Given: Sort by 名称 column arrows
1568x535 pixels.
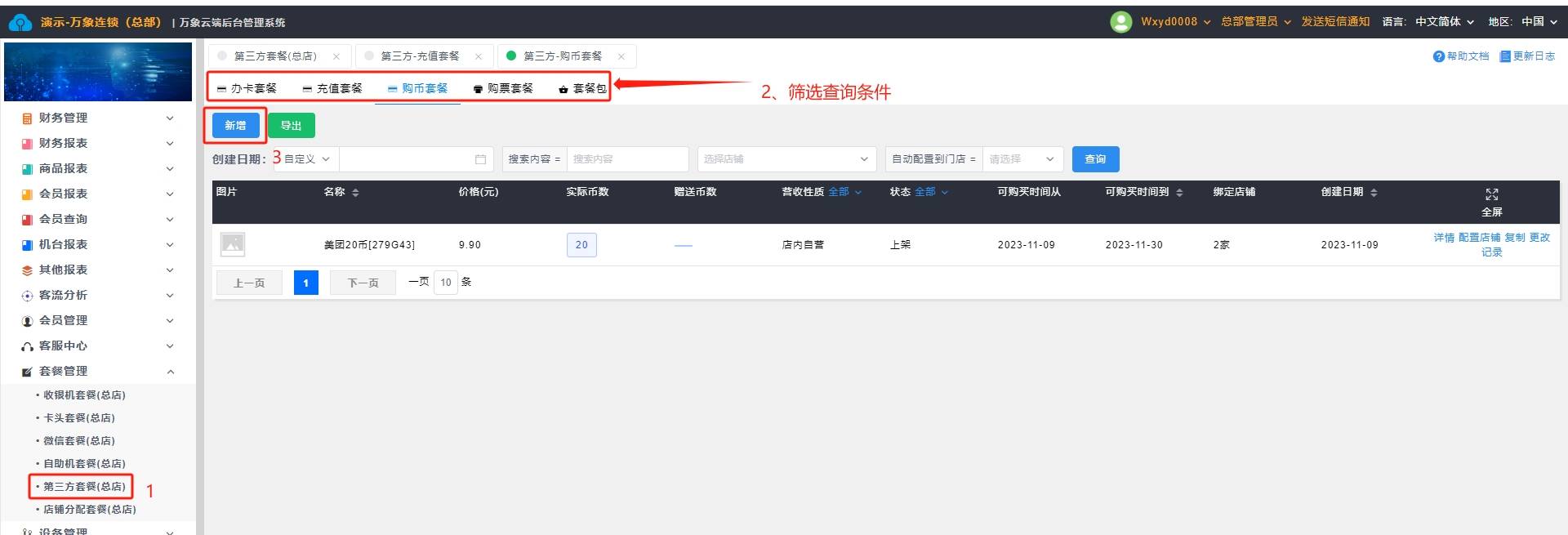Looking at the screenshot, I should tap(355, 193).
